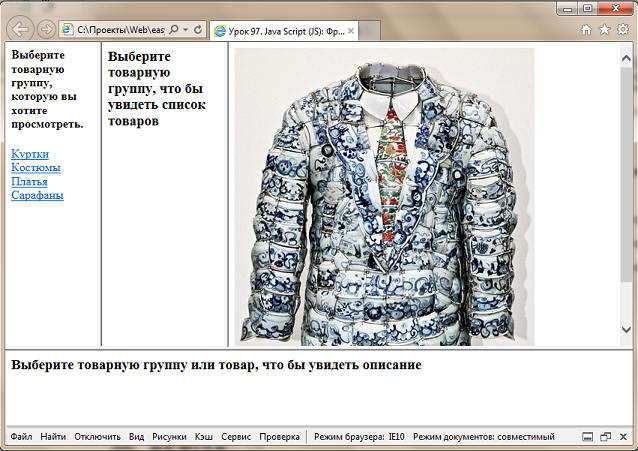Click the undock developer tools icon
This screenshot has height=451, width=638.
605,437
